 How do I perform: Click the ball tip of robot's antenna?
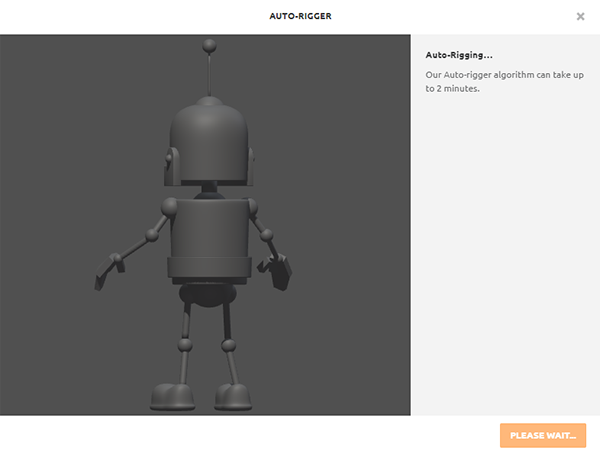[x=209, y=45]
